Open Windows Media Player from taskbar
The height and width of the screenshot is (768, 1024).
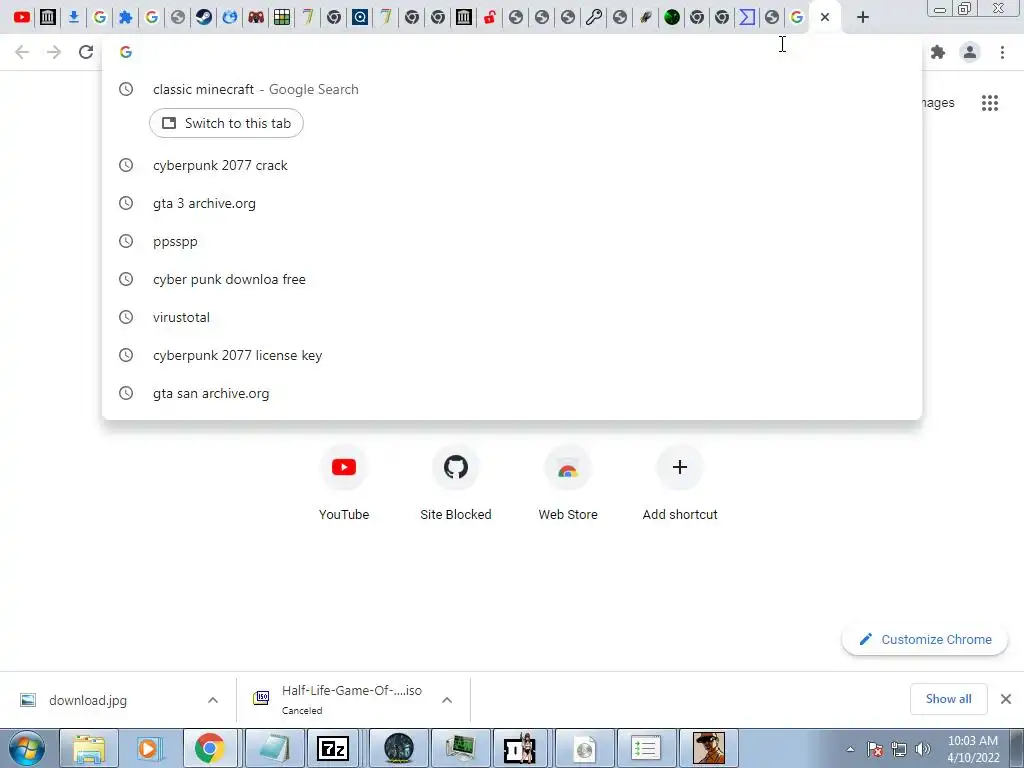click(x=149, y=748)
